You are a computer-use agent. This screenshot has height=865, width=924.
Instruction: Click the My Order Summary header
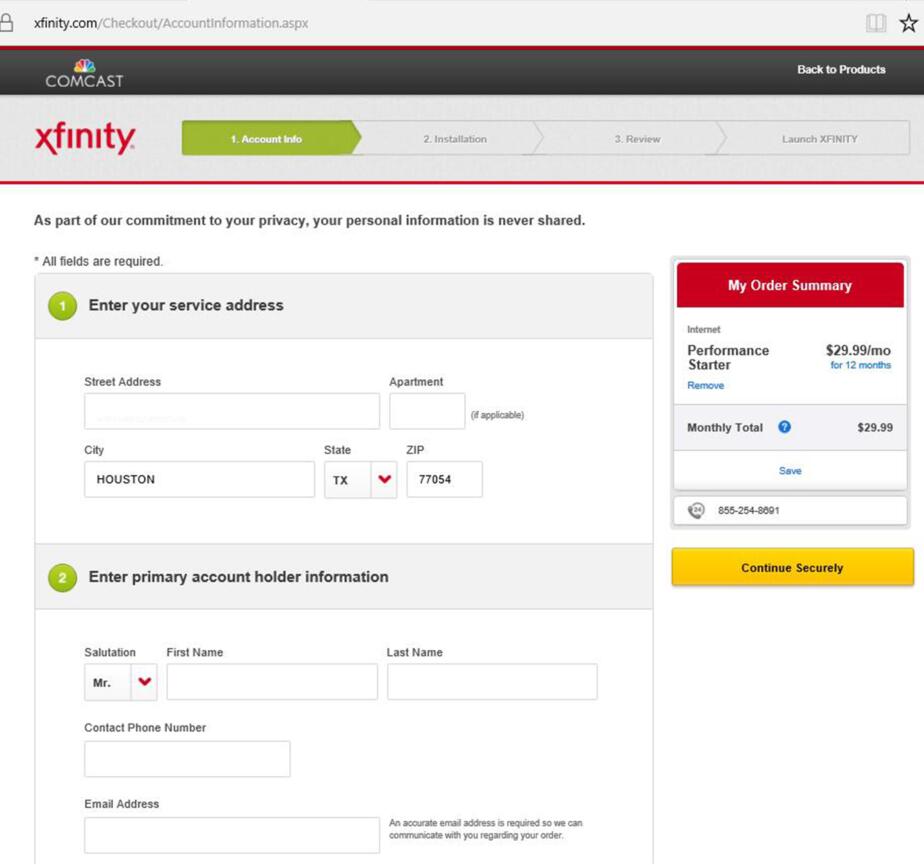coord(790,285)
